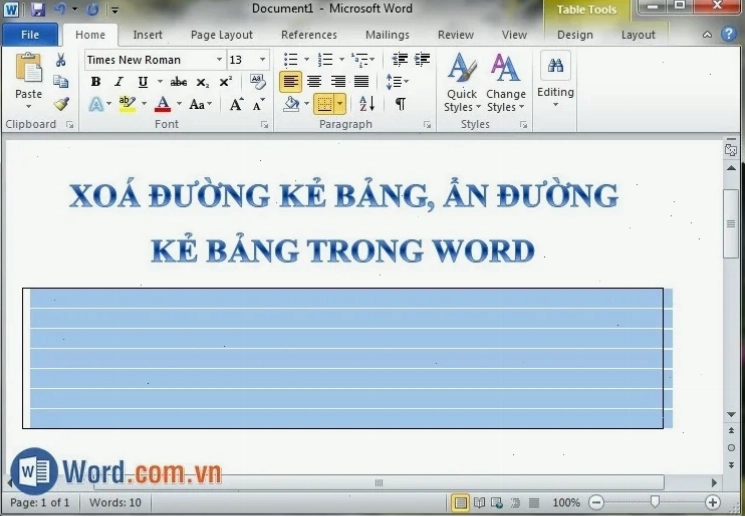
Task: Apply red font color
Action: pyautogui.click(x=162, y=104)
